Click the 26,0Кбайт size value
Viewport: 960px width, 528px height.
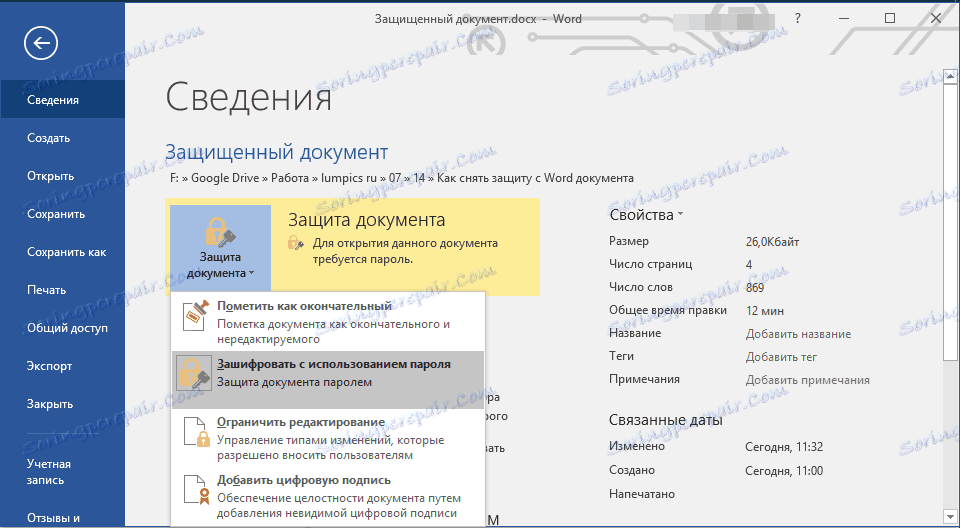pos(773,242)
